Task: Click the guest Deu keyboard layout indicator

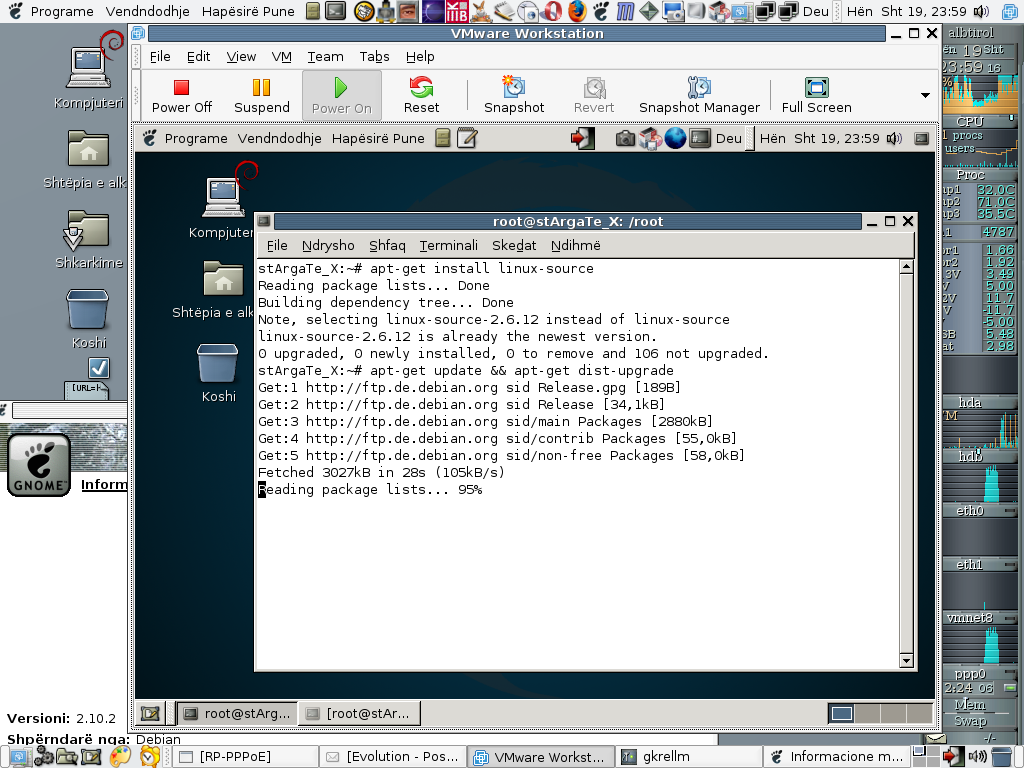Action: point(729,138)
